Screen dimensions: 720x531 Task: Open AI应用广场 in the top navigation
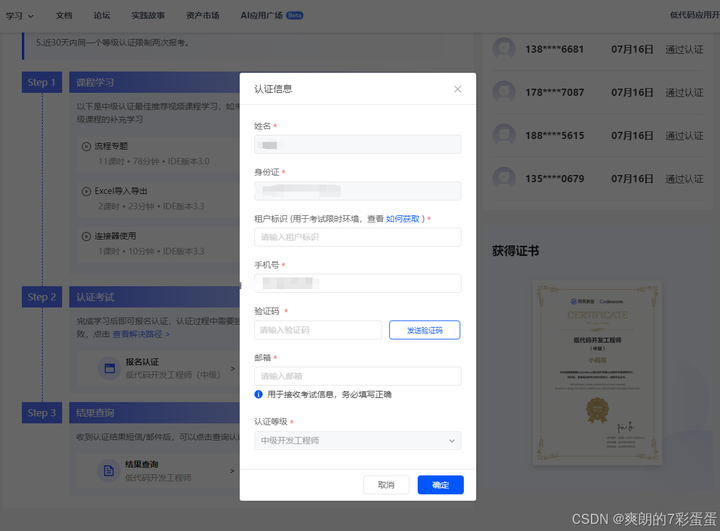(x=262, y=15)
